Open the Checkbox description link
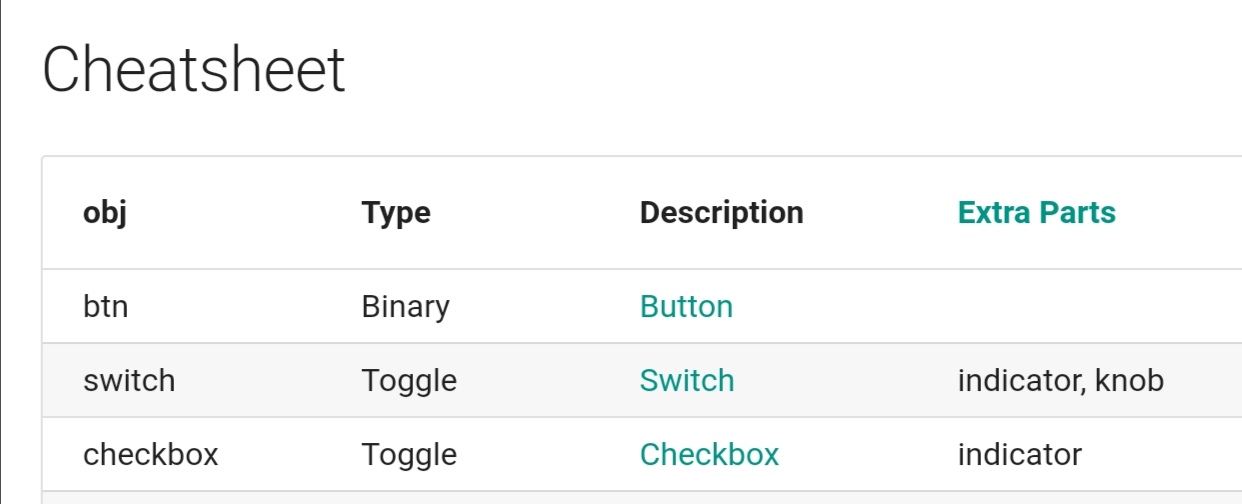This screenshot has width=1242, height=504. (709, 454)
